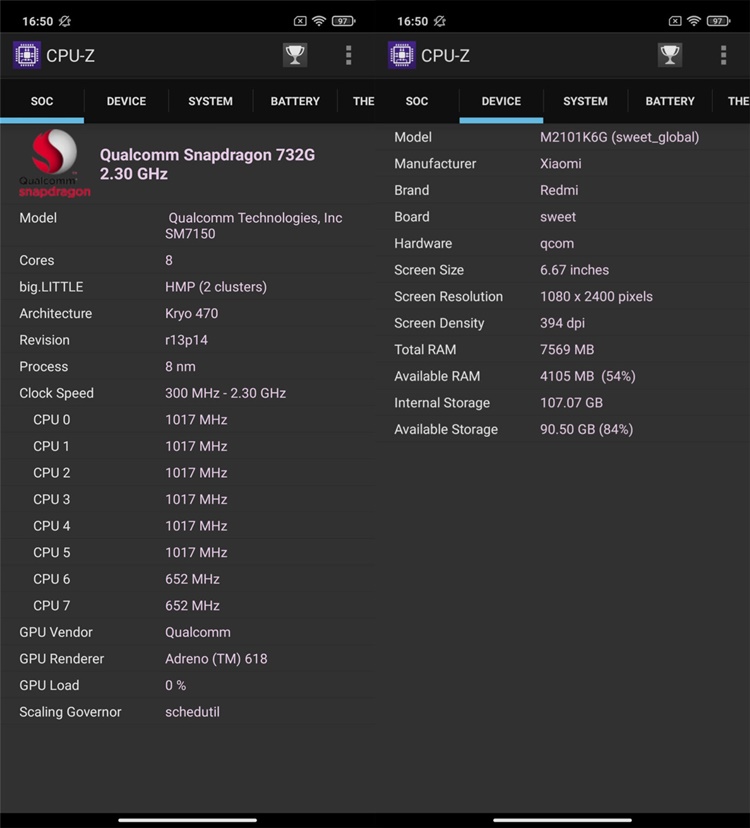Image resolution: width=750 pixels, height=828 pixels.
Task: Tap the Cores value 8
Action: point(168,260)
